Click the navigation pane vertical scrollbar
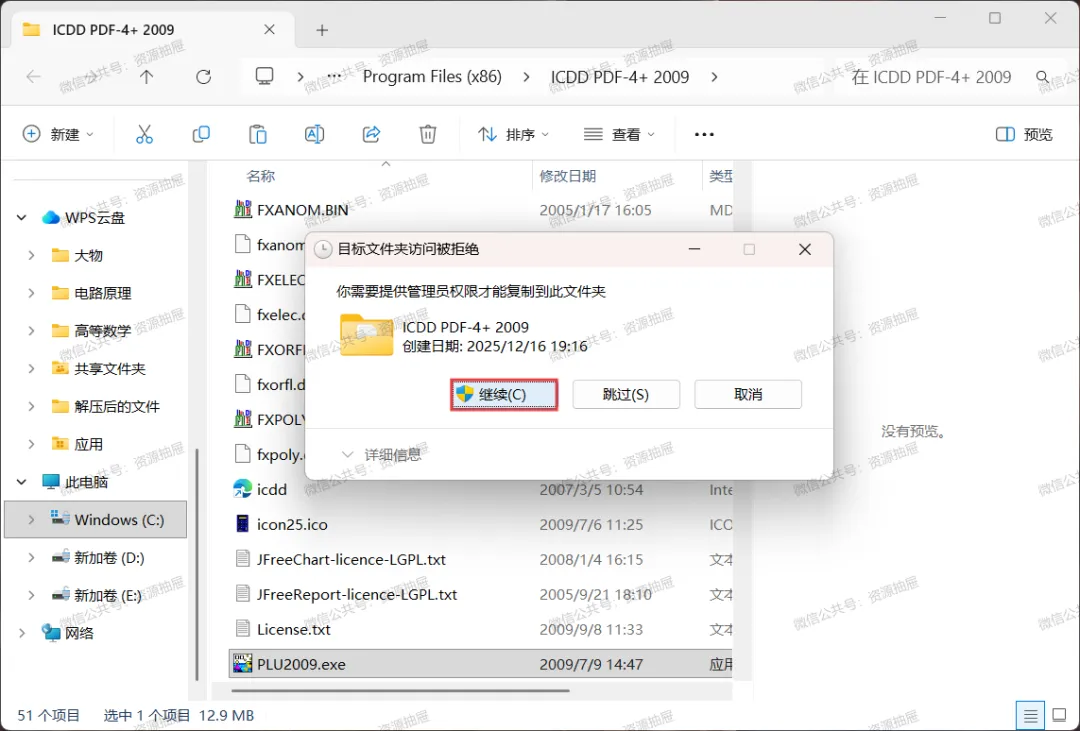This screenshot has height=731, width=1080. click(198, 565)
